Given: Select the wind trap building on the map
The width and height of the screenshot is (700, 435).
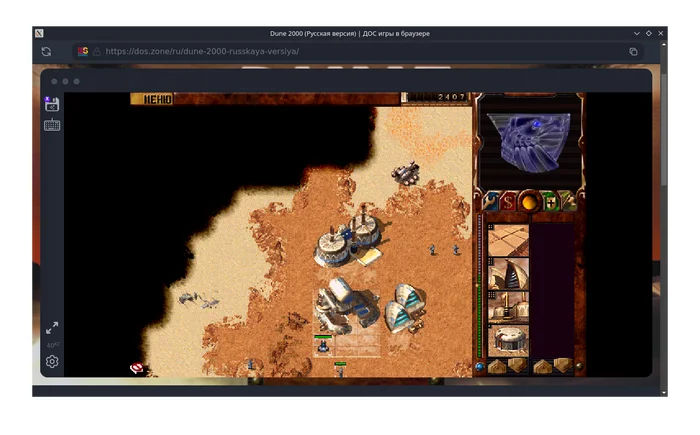Looking at the screenshot, I should click(405, 307).
